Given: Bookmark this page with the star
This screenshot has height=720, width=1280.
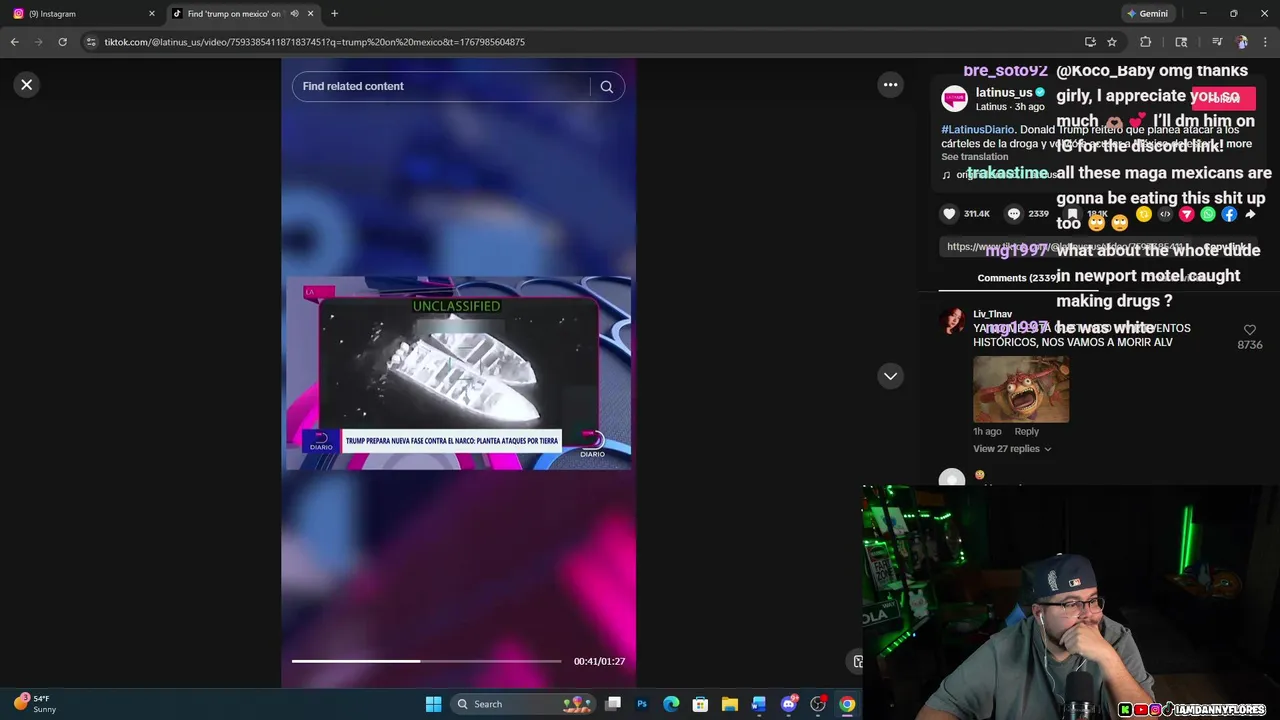Looking at the screenshot, I should click(1112, 42).
